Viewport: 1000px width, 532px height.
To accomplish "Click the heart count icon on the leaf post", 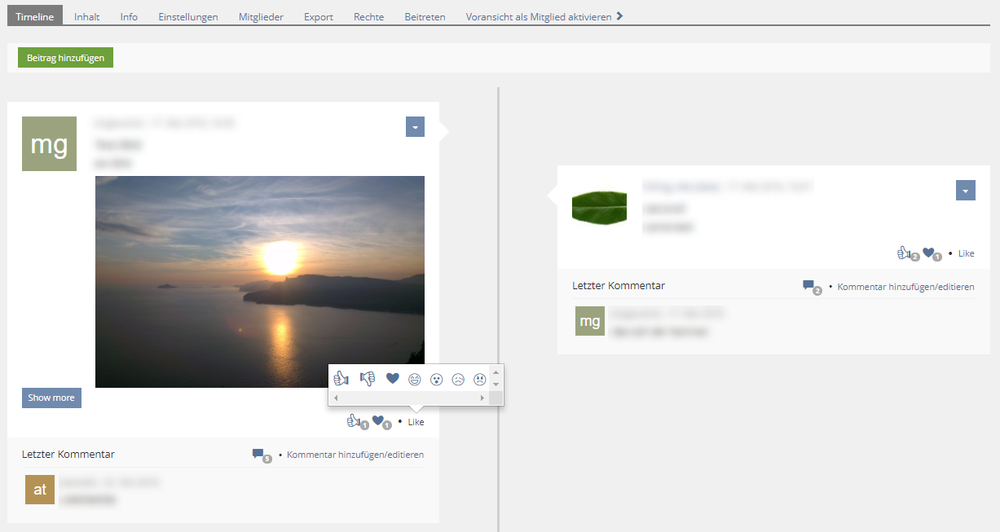I will click(x=929, y=253).
